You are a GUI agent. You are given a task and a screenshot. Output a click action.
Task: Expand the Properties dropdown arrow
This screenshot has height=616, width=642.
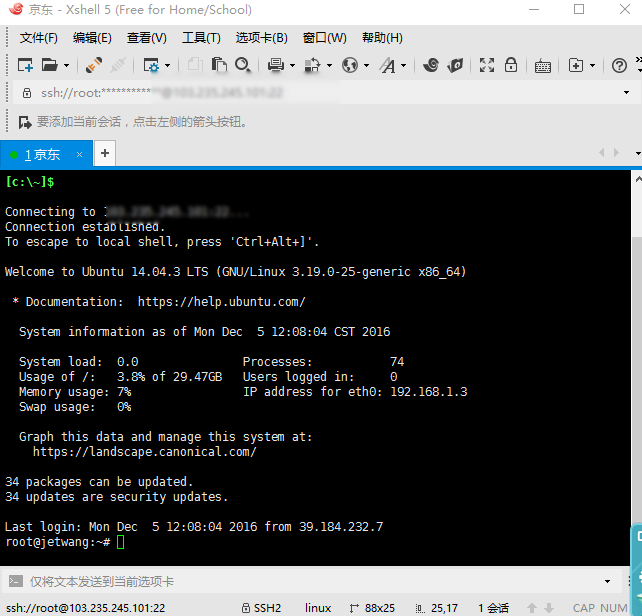(167, 66)
